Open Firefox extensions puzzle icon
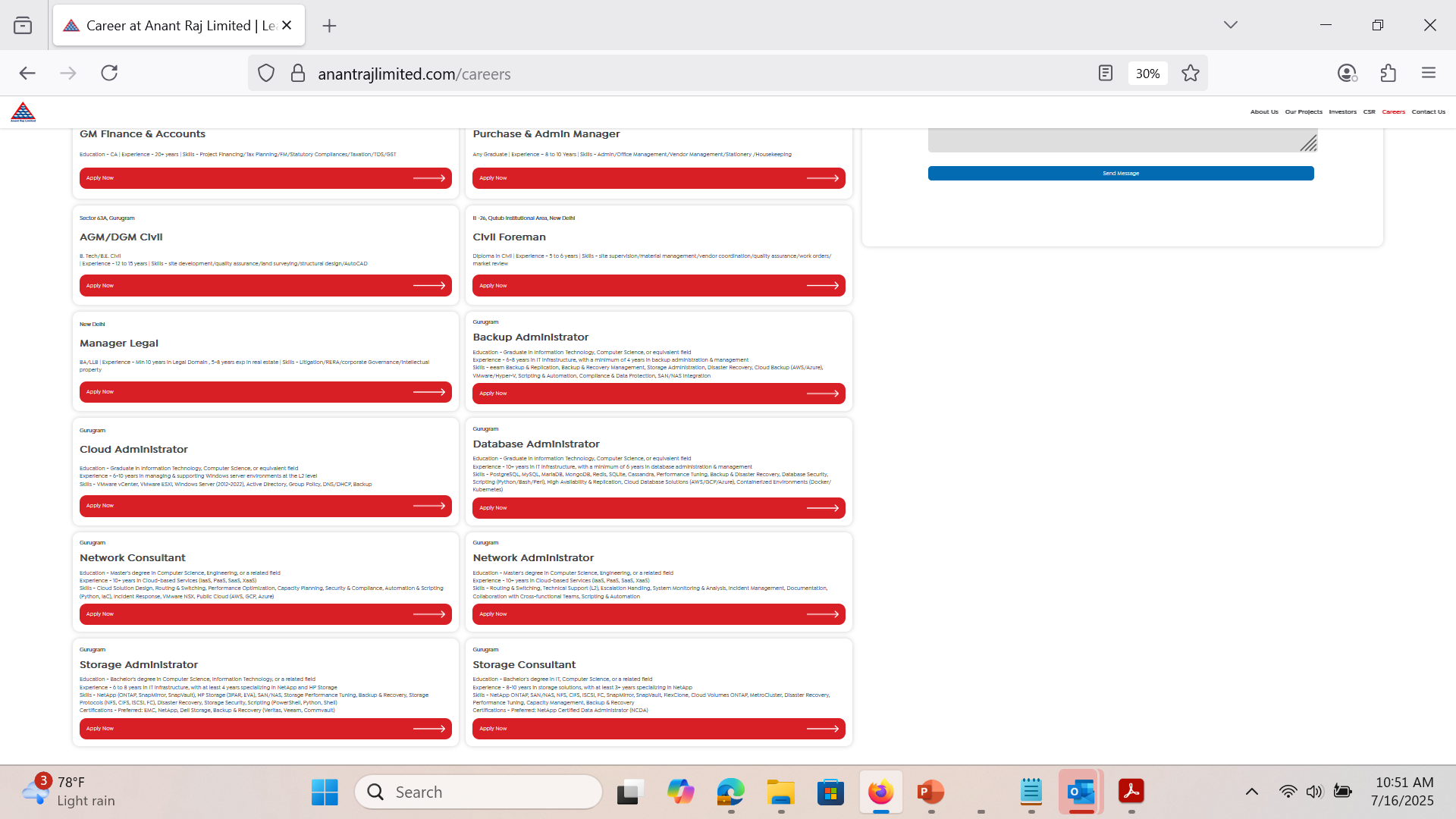Screen dimensions: 1456x819 click(x=1388, y=73)
